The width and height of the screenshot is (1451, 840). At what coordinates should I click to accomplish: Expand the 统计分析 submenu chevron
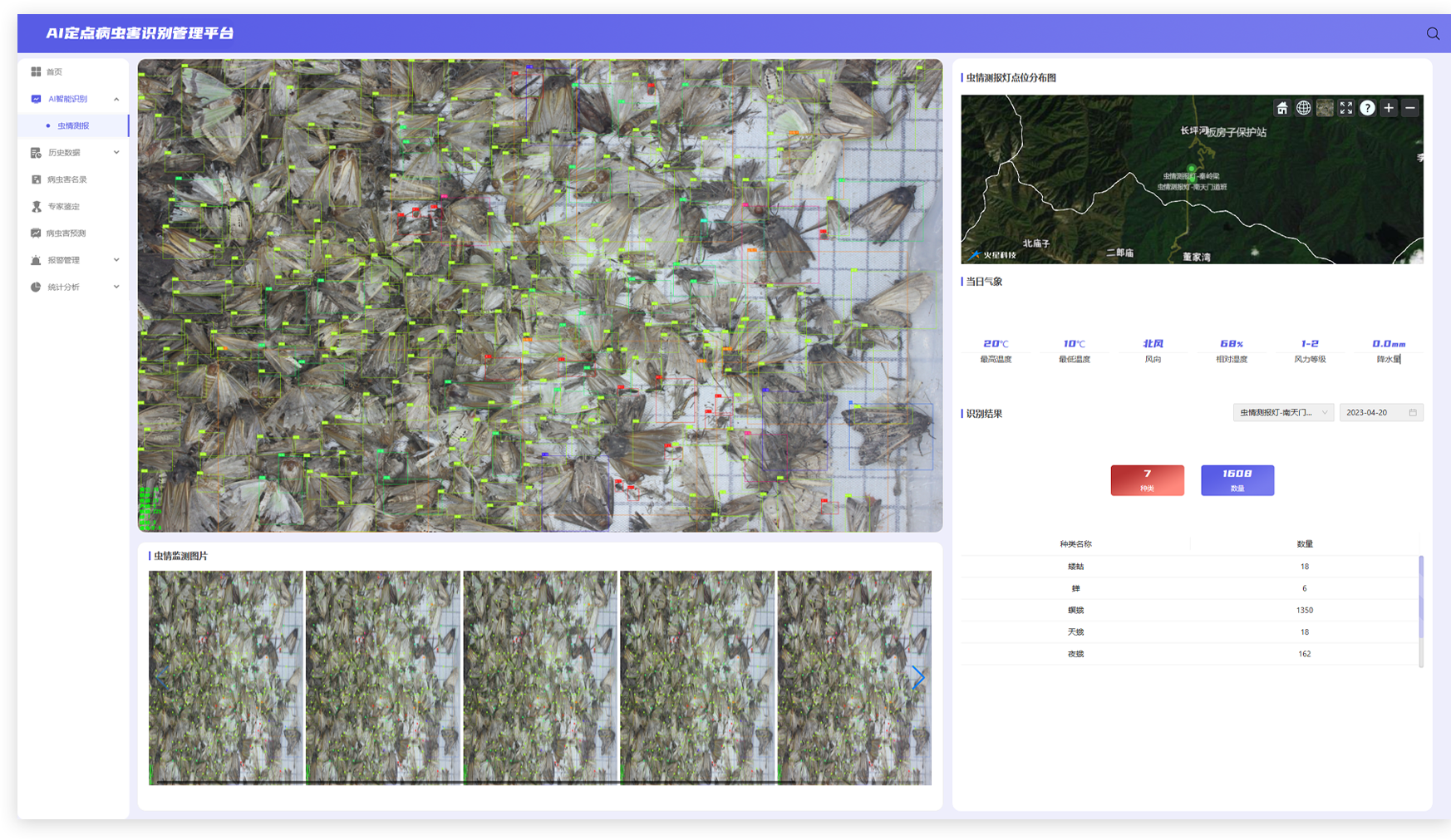[116, 287]
